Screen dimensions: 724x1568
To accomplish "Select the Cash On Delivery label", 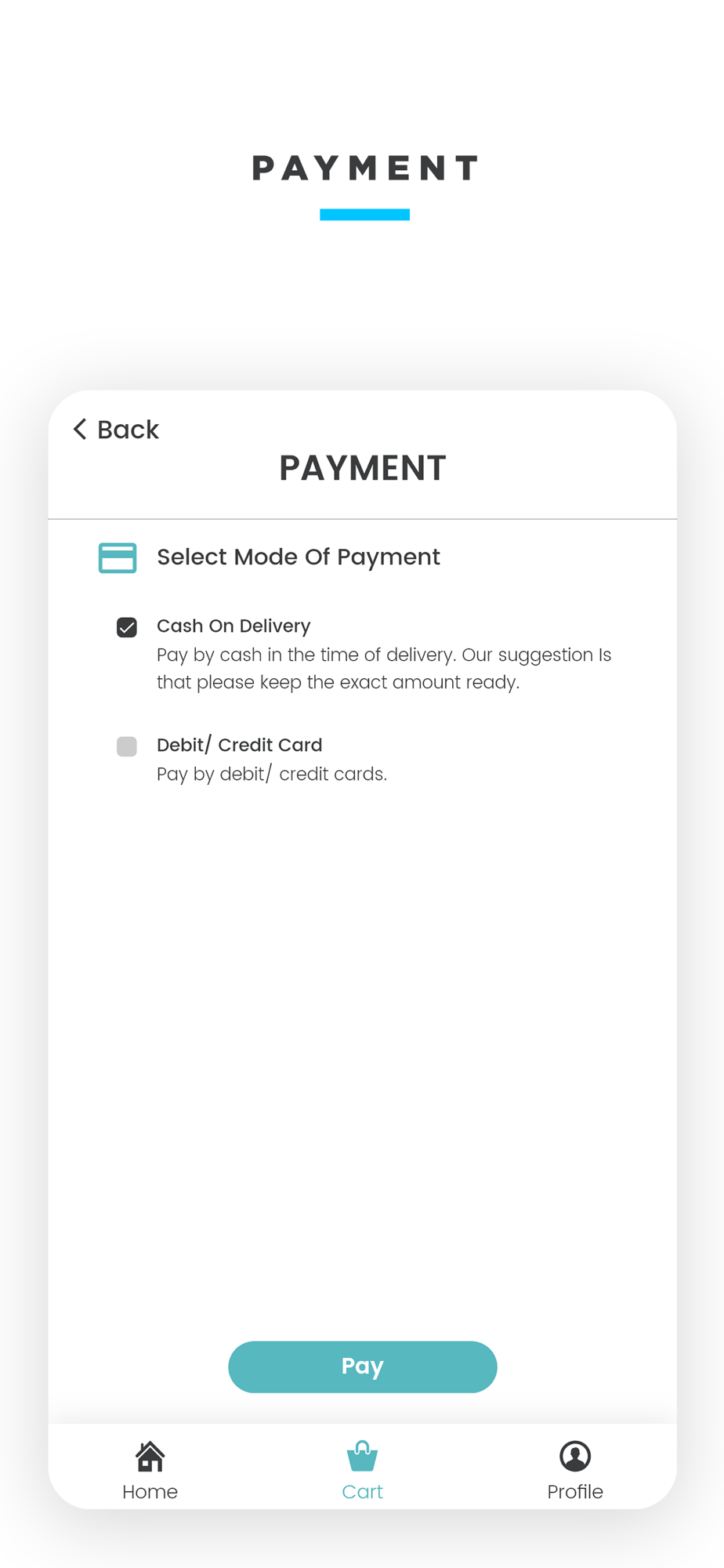I will pyautogui.click(x=233, y=626).
